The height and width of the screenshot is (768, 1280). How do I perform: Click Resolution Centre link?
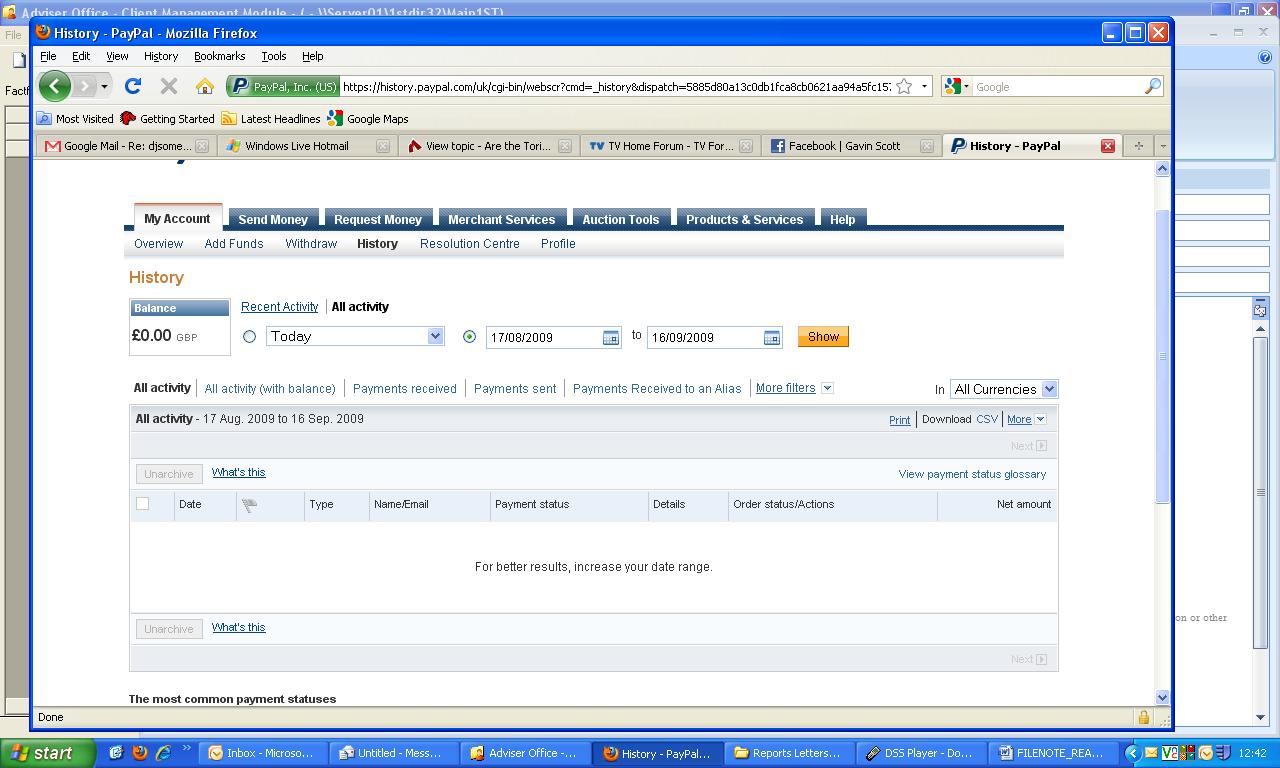(470, 244)
